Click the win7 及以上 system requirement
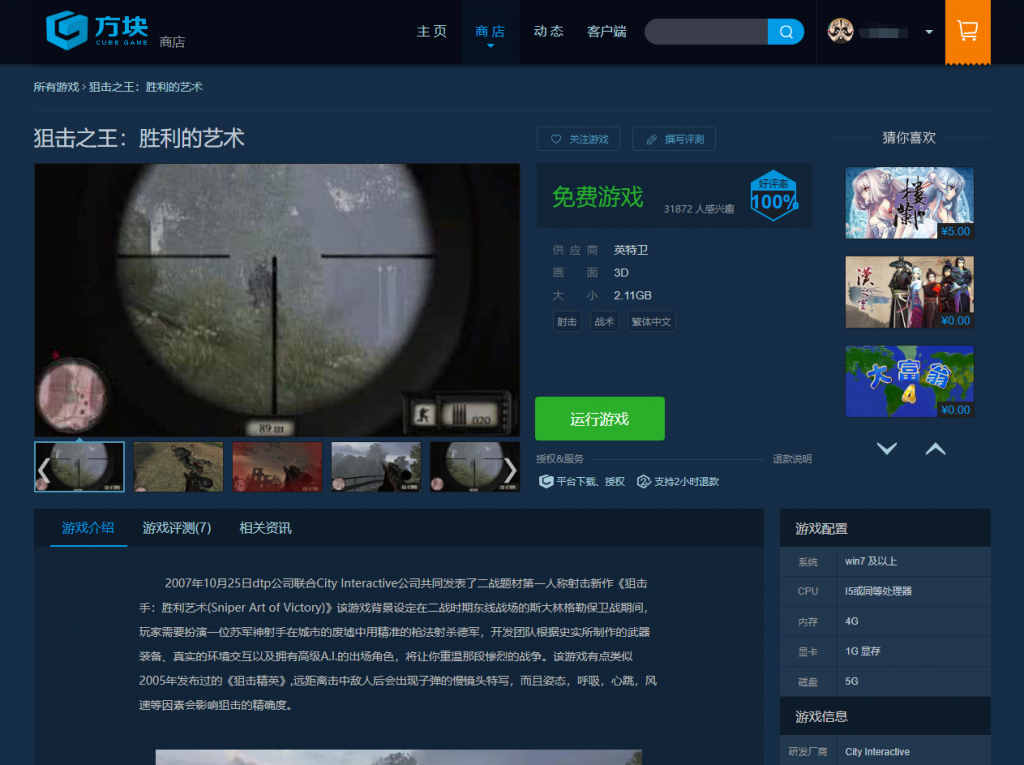Image resolution: width=1024 pixels, height=765 pixels. point(871,561)
